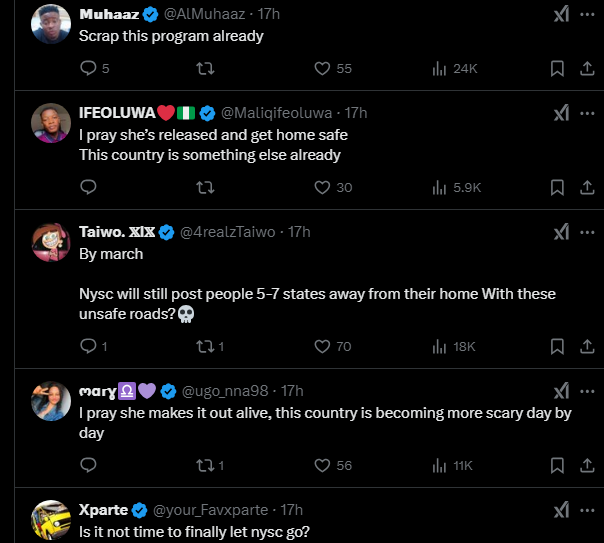Share mary's tweet

[586, 465]
